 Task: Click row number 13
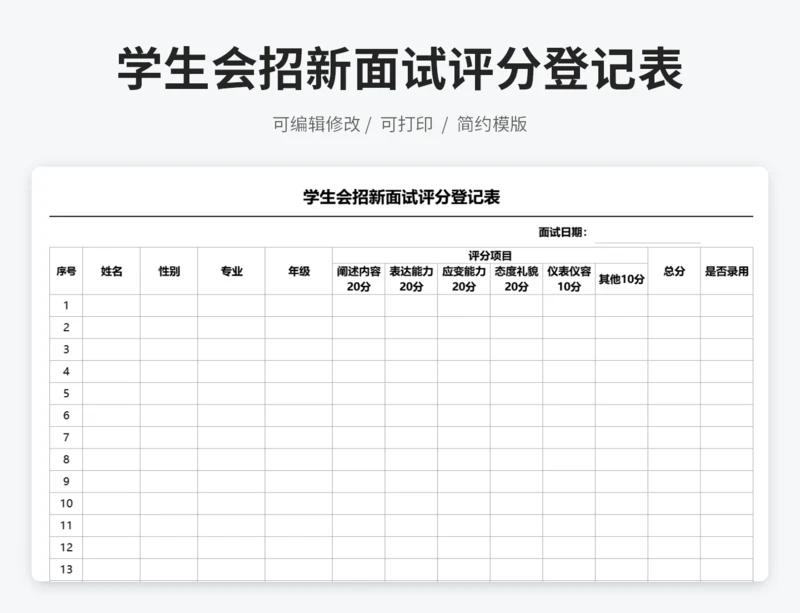coord(66,569)
